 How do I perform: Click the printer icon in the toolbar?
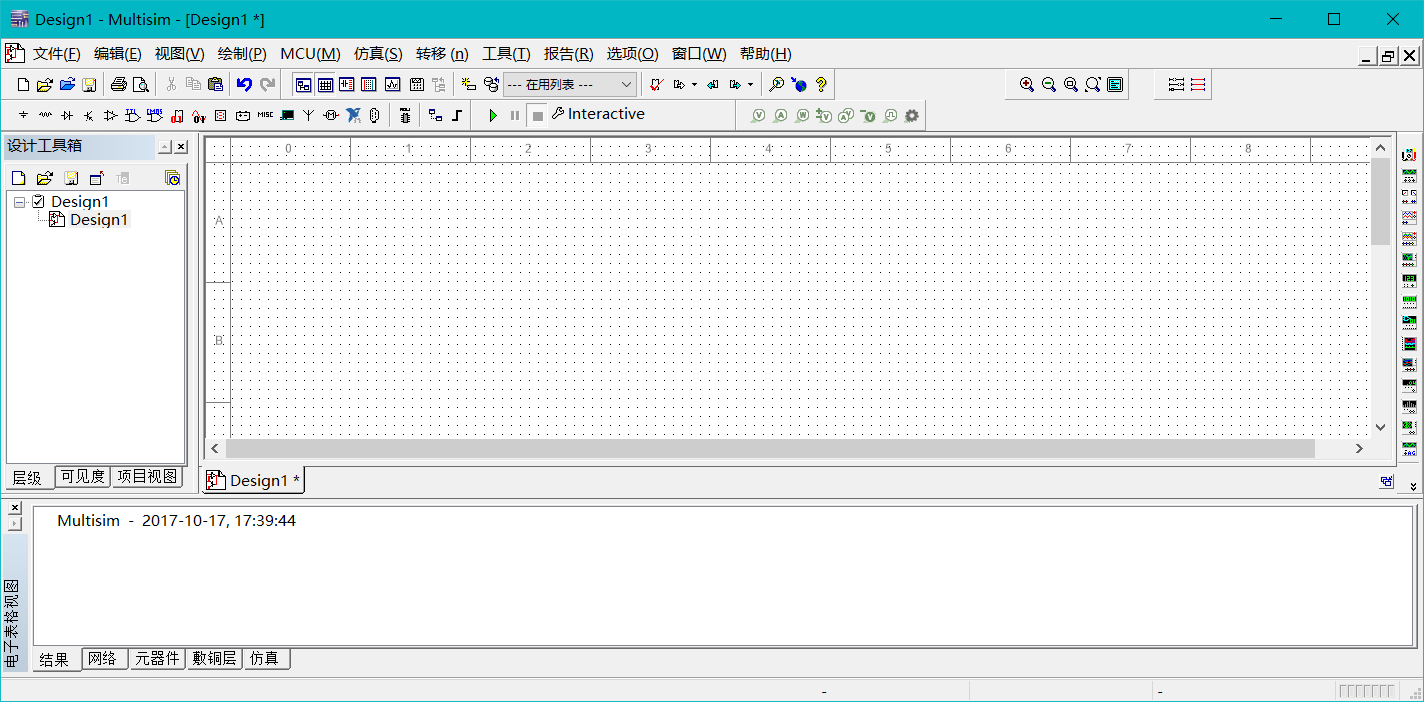118,85
